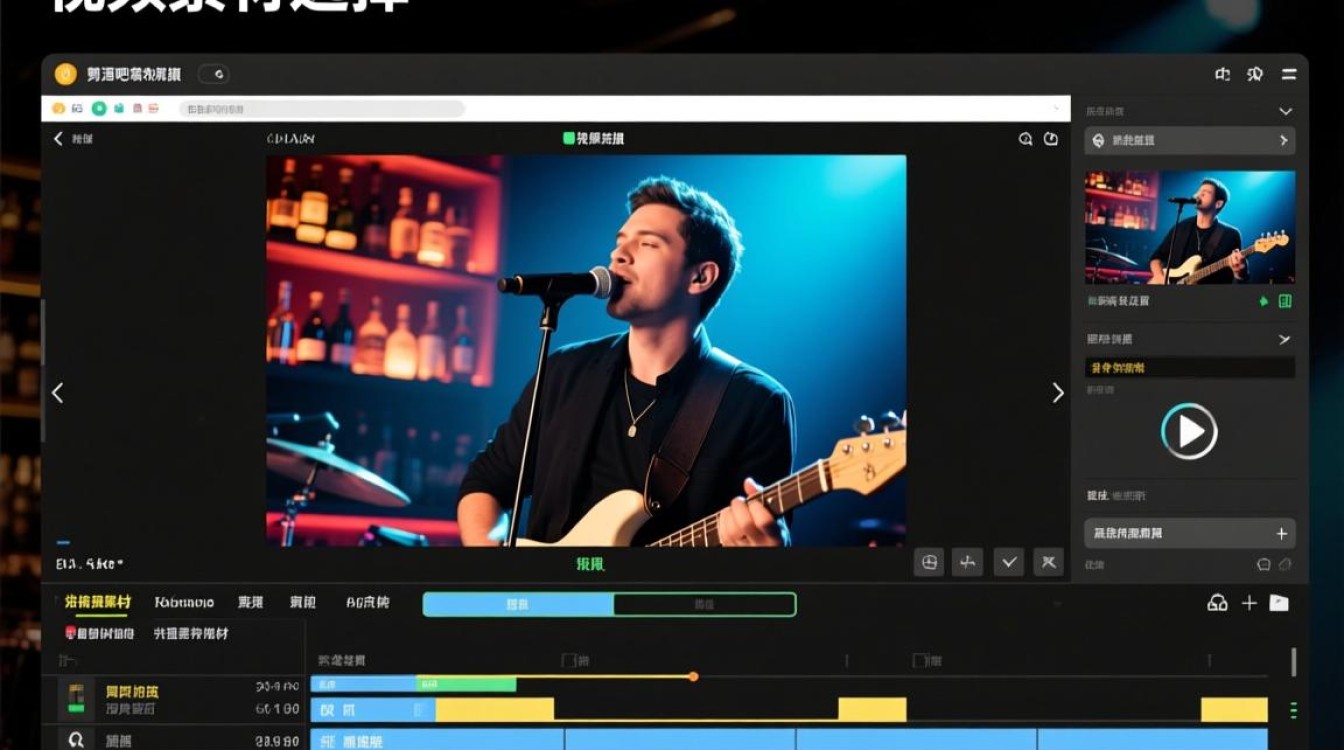Switch to the fifth tab starting with BG

[x=368, y=602]
